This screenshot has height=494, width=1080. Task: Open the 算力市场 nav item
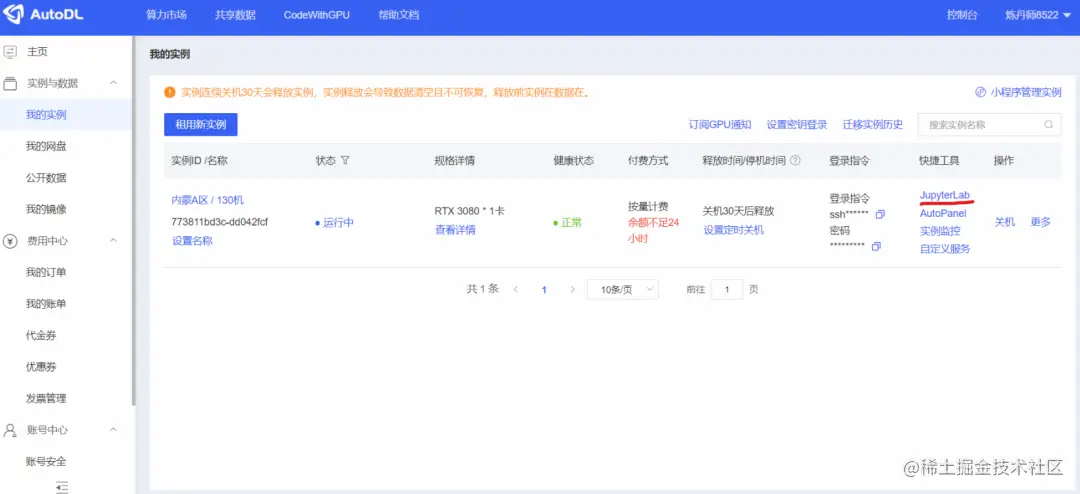[x=166, y=15]
